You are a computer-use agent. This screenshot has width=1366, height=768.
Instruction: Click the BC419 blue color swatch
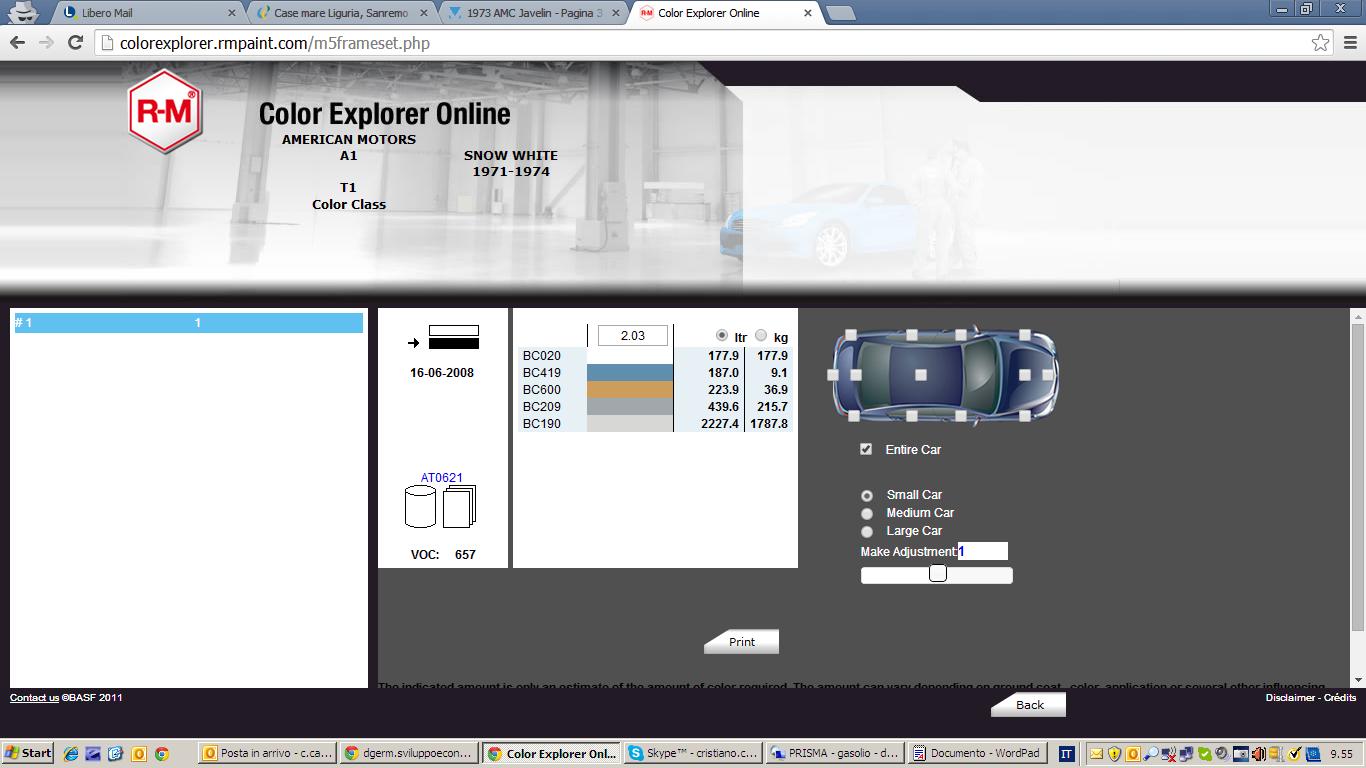pos(630,373)
